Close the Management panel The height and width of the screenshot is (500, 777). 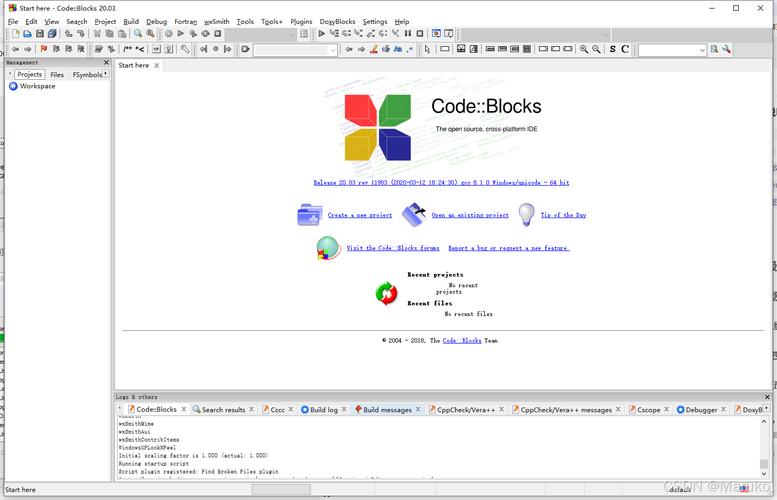pos(106,62)
